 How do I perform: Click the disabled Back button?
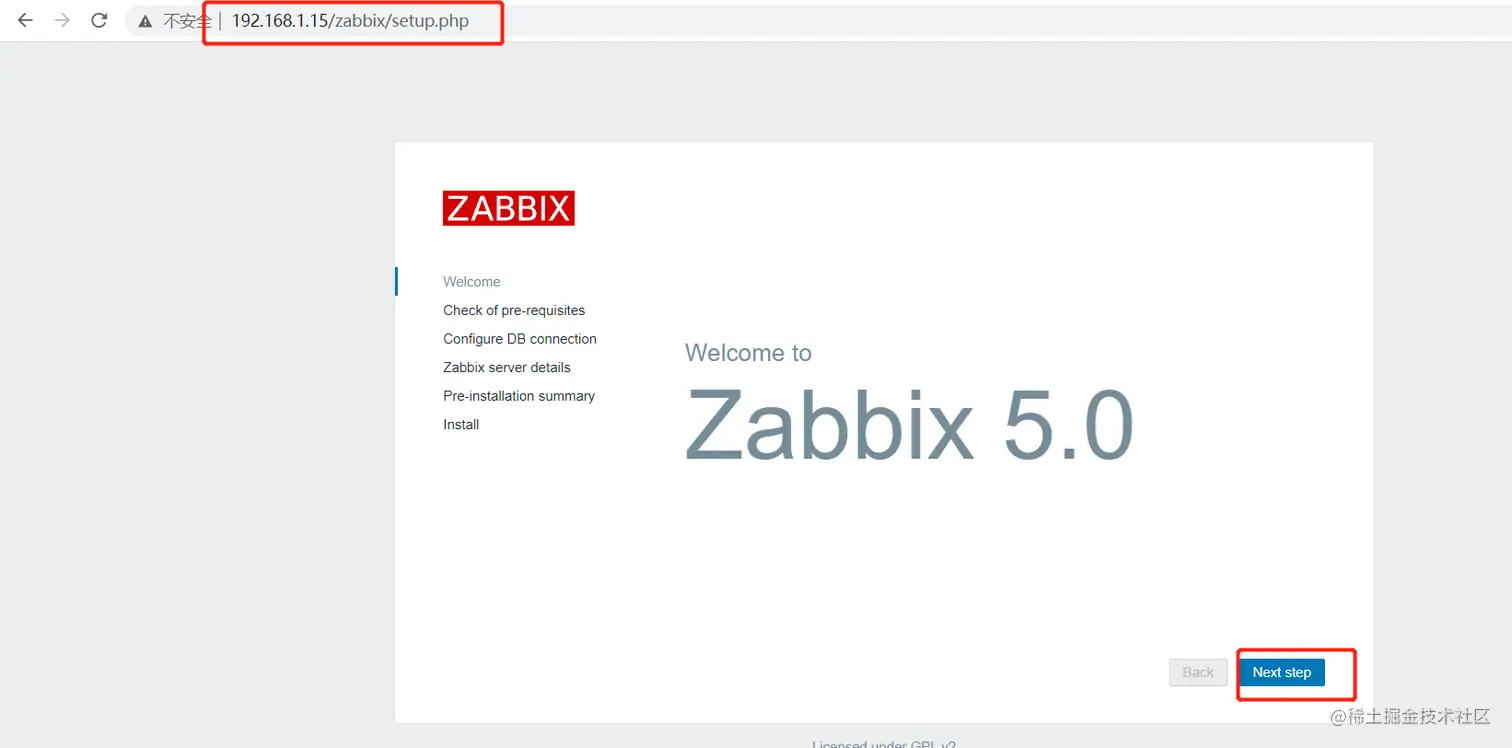tap(1198, 672)
